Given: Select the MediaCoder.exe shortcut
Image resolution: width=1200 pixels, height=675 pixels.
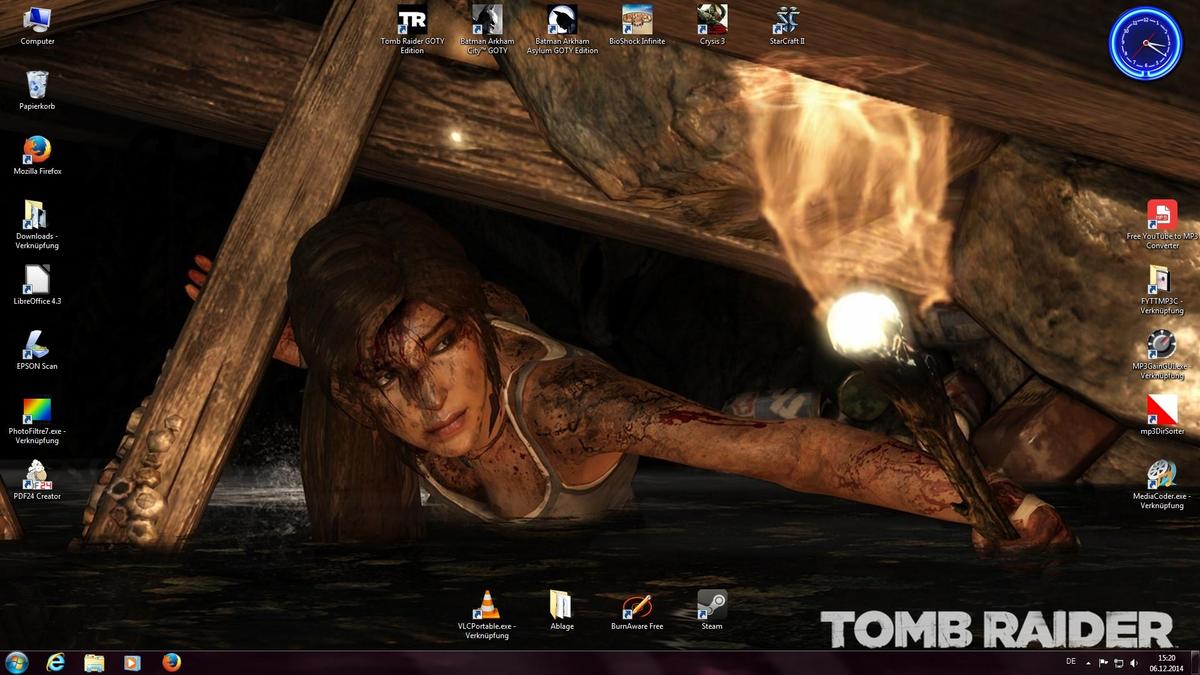Looking at the screenshot, I should click(x=1161, y=476).
